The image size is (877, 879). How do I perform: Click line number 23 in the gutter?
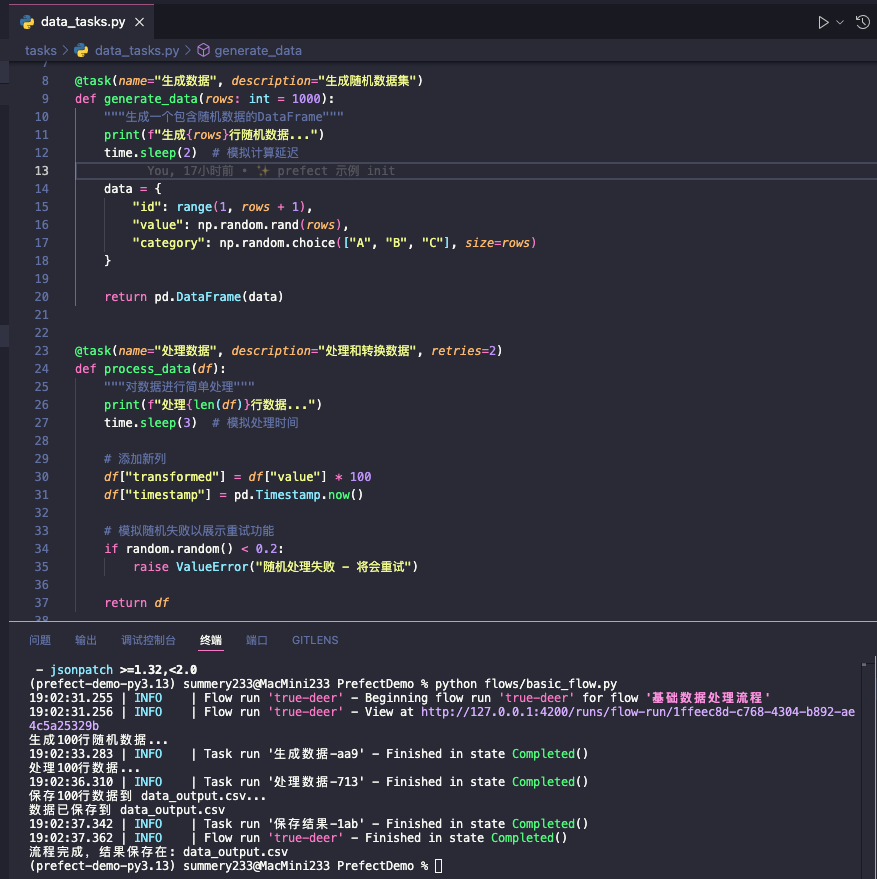(x=41, y=350)
